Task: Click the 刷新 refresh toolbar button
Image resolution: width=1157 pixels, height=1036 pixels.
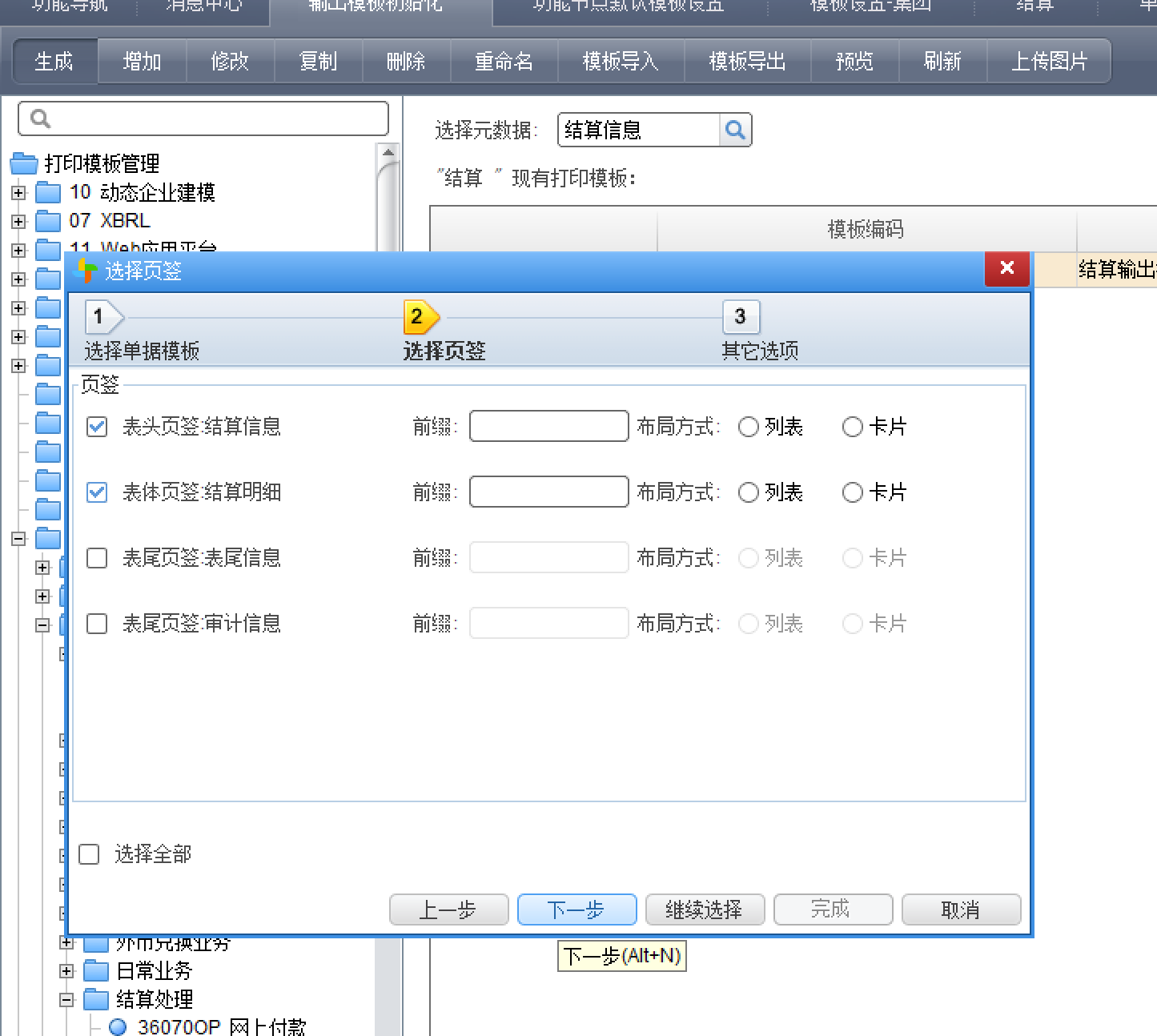Action: 942,61
